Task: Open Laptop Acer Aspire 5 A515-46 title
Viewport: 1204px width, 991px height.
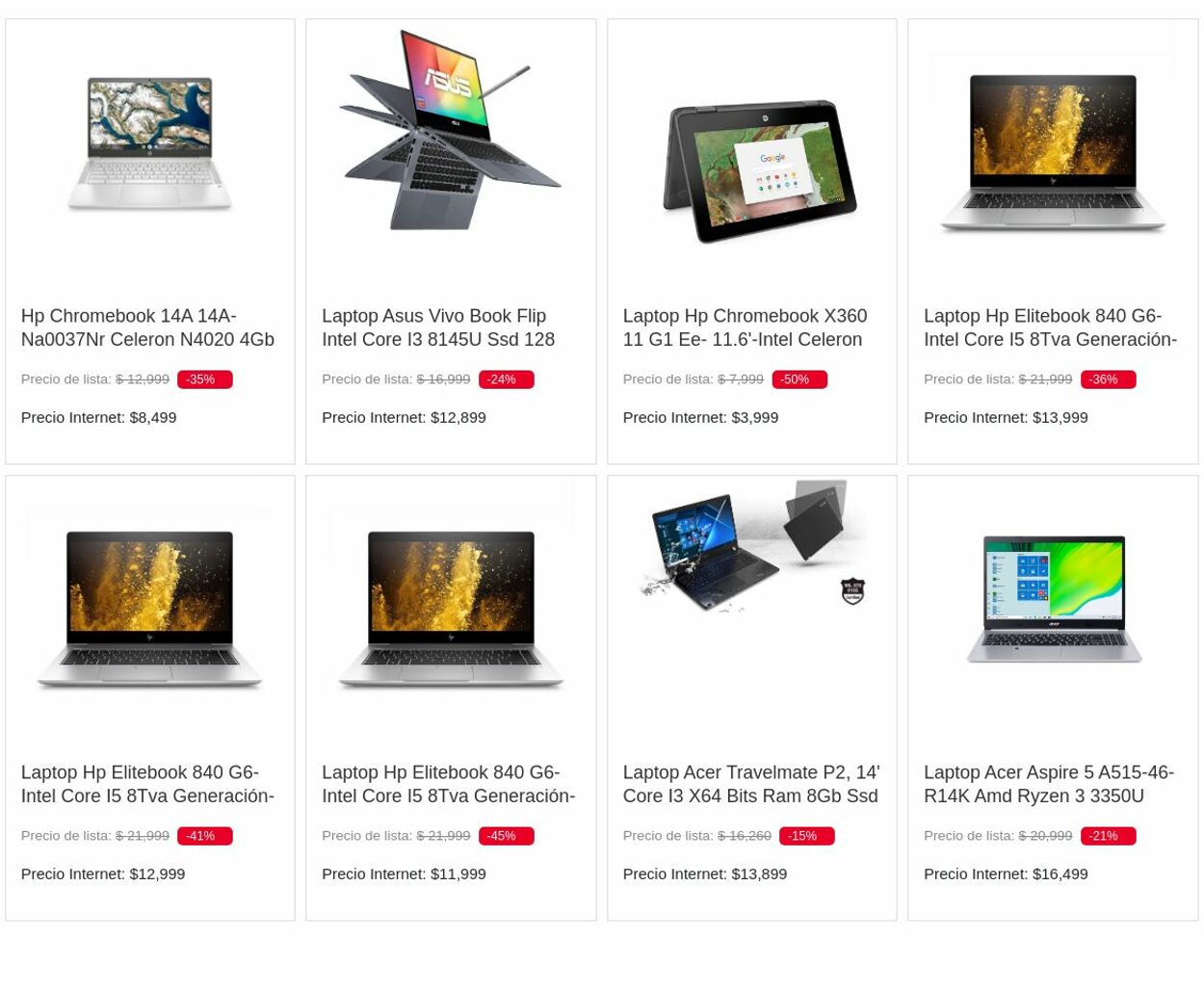Action: (x=1048, y=784)
